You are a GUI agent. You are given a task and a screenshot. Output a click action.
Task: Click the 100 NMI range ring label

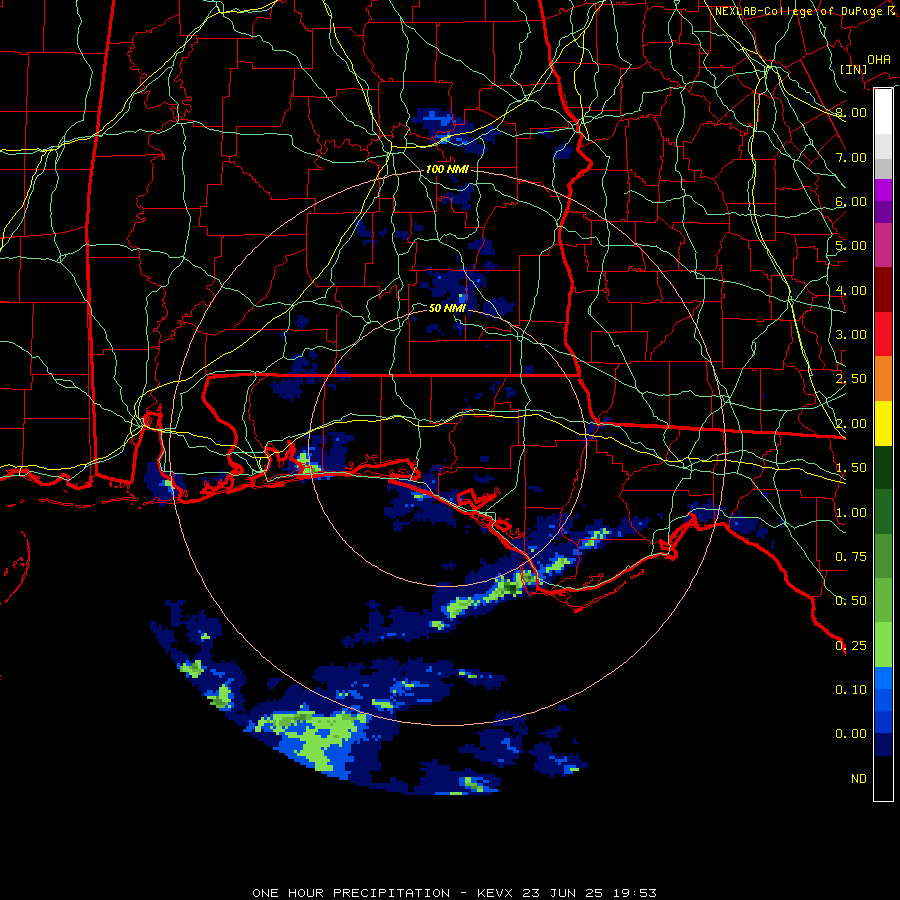[447, 169]
